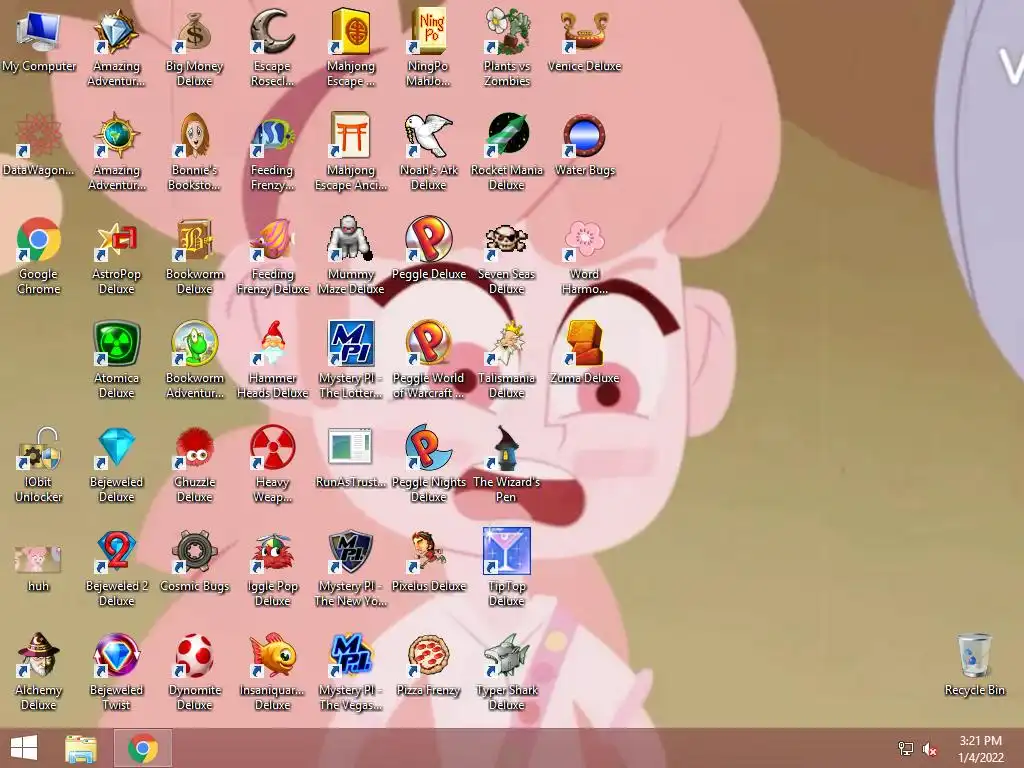
Task: Open the Alchemy Deluxe wizard icon
Action: click(x=39, y=655)
